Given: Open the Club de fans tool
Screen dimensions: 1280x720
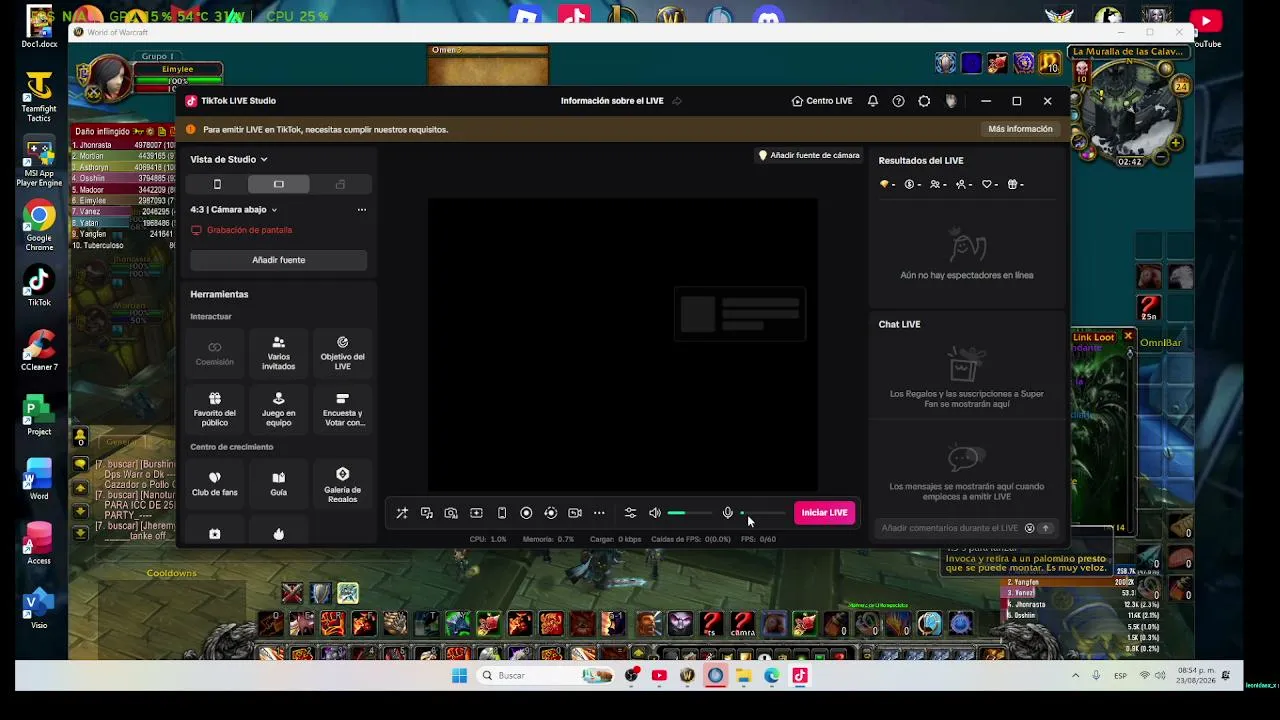Looking at the screenshot, I should click(215, 484).
